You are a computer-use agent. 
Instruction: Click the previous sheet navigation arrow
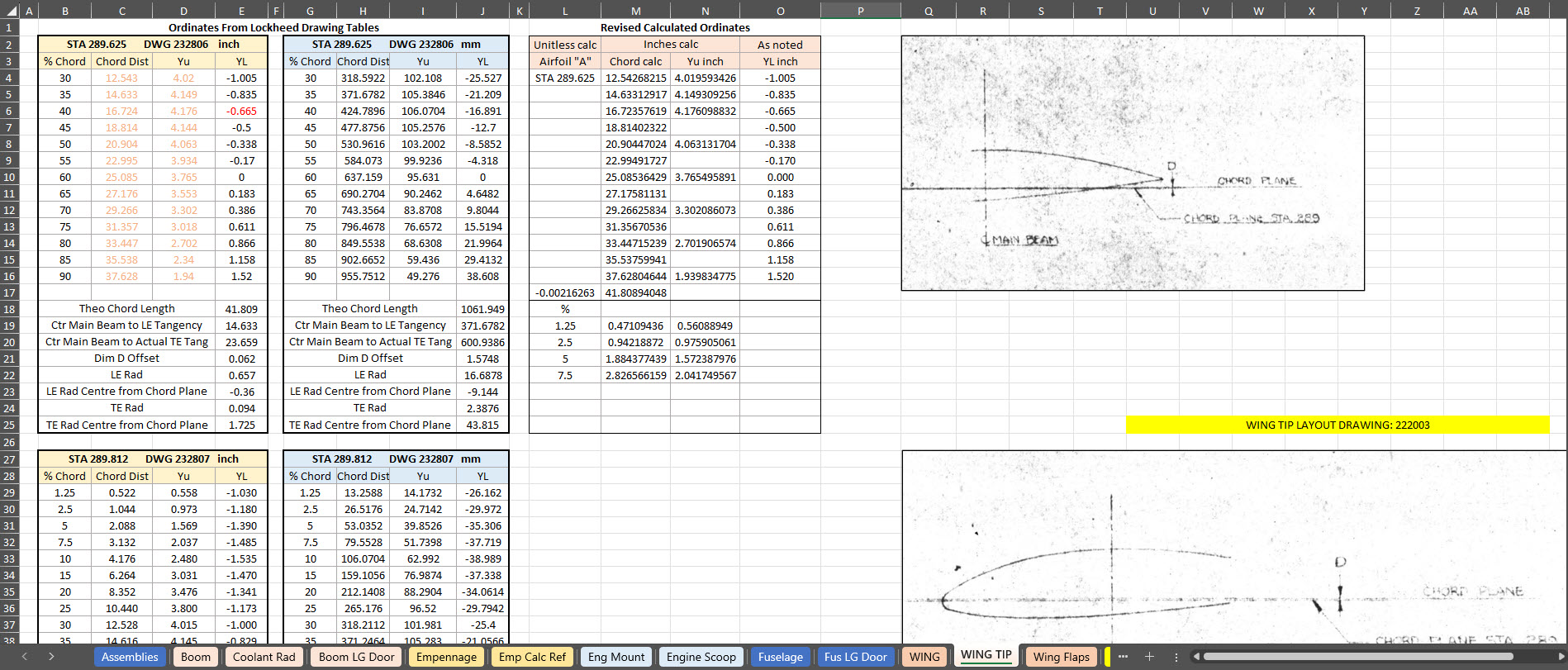25,657
